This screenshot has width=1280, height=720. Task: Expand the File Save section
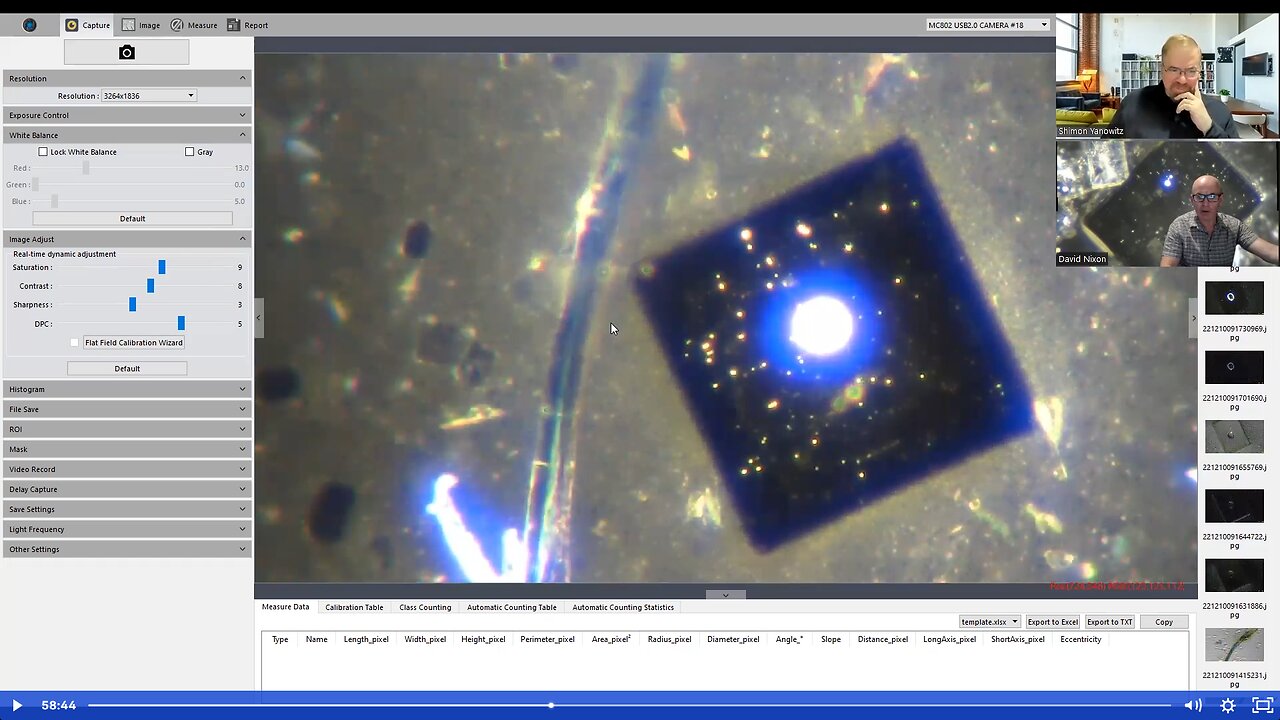126,409
